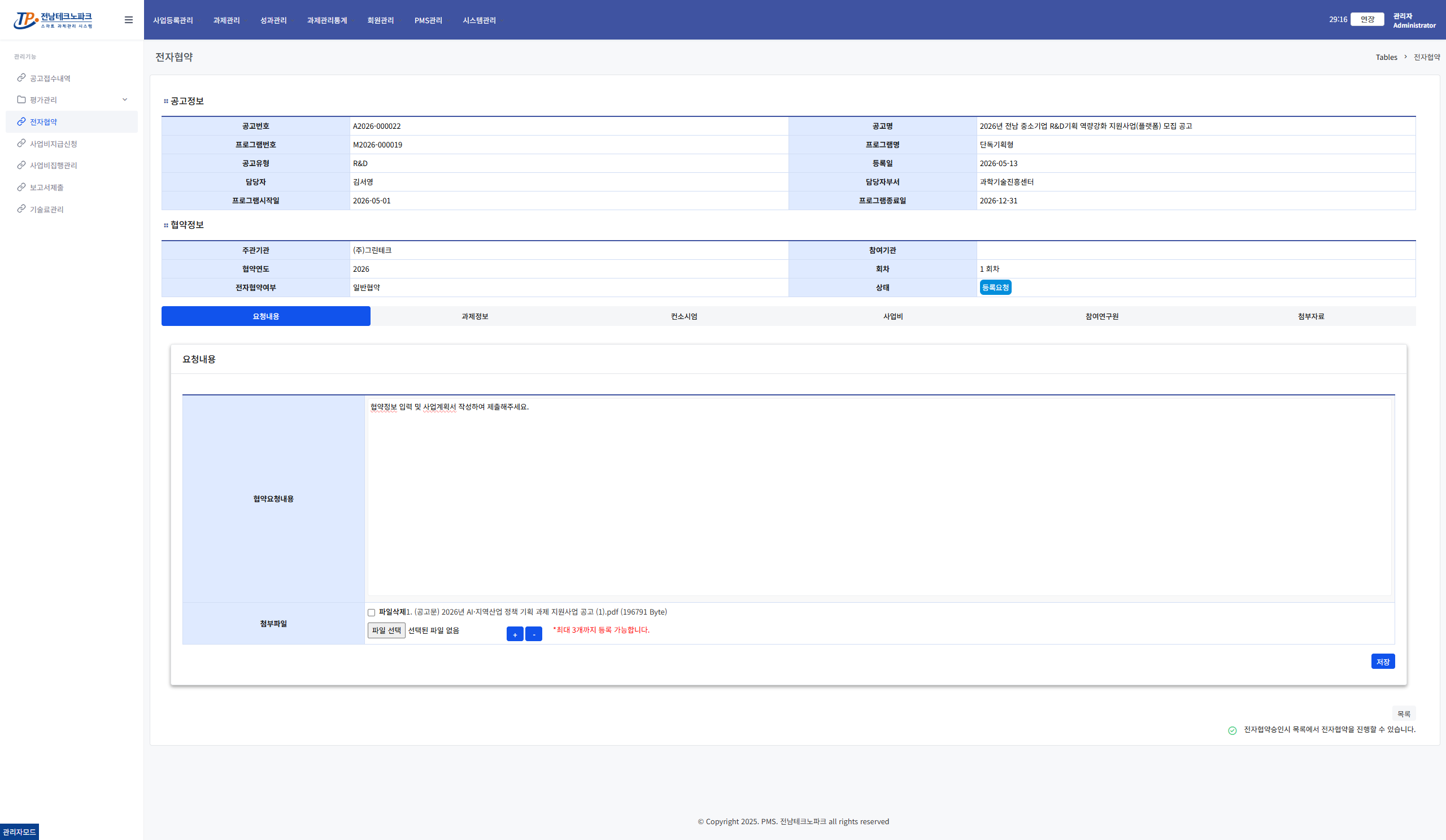Click the link icon beside 보고서제출

pos(21,187)
